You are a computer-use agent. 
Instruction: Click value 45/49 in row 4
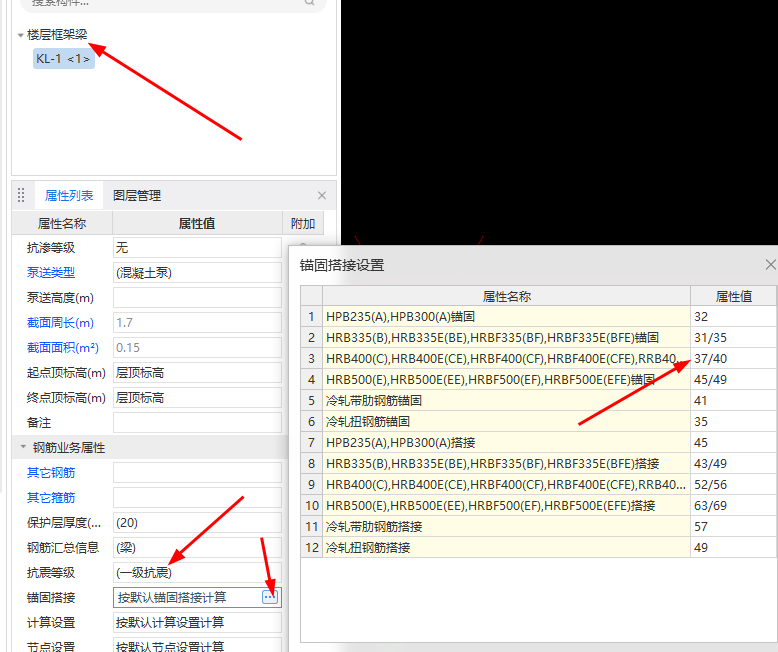click(733, 380)
